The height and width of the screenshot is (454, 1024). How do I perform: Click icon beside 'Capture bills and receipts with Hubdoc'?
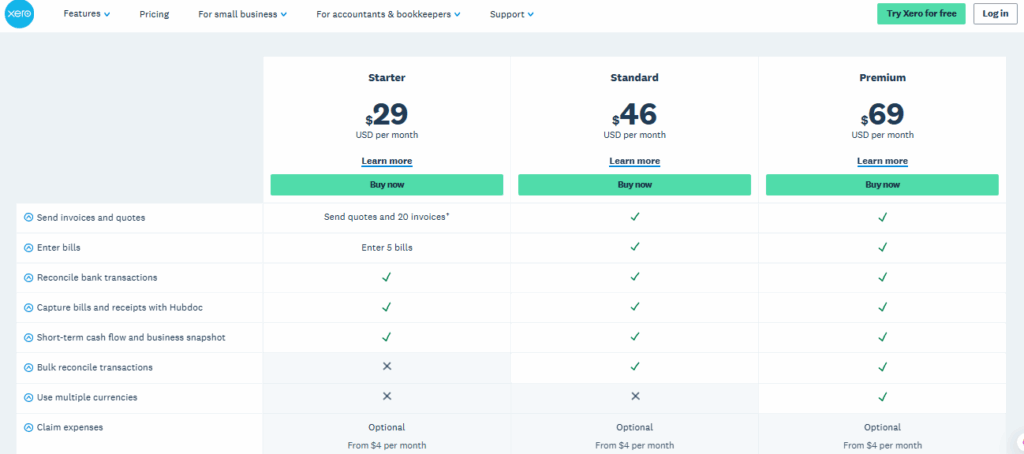point(28,307)
